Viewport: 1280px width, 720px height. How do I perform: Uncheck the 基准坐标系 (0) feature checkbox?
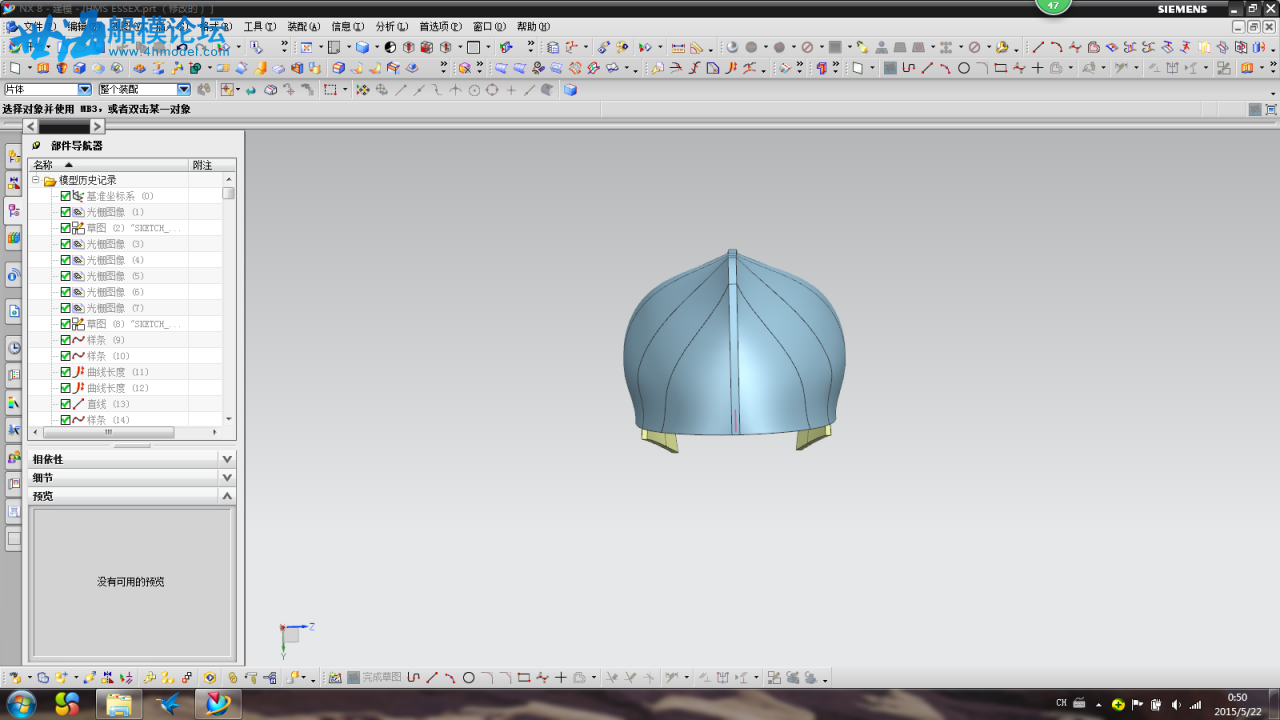click(x=66, y=196)
